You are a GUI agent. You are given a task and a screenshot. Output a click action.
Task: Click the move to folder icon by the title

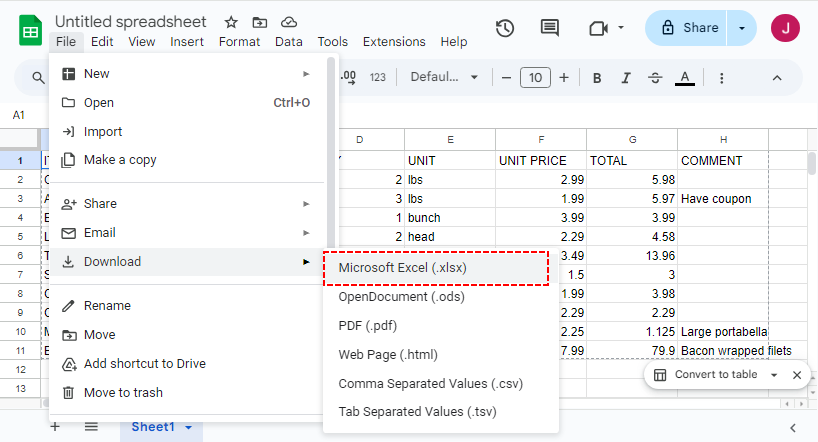pos(259,22)
